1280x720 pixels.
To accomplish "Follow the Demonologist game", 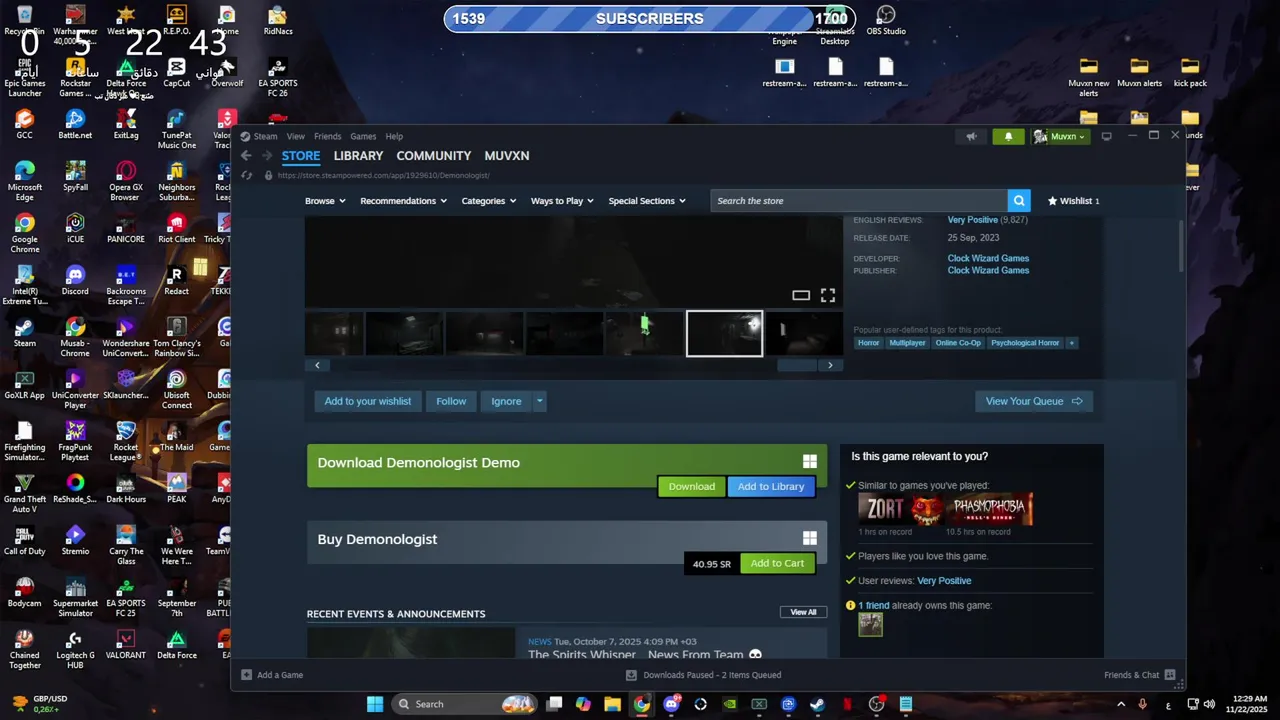I will pyautogui.click(x=451, y=401).
